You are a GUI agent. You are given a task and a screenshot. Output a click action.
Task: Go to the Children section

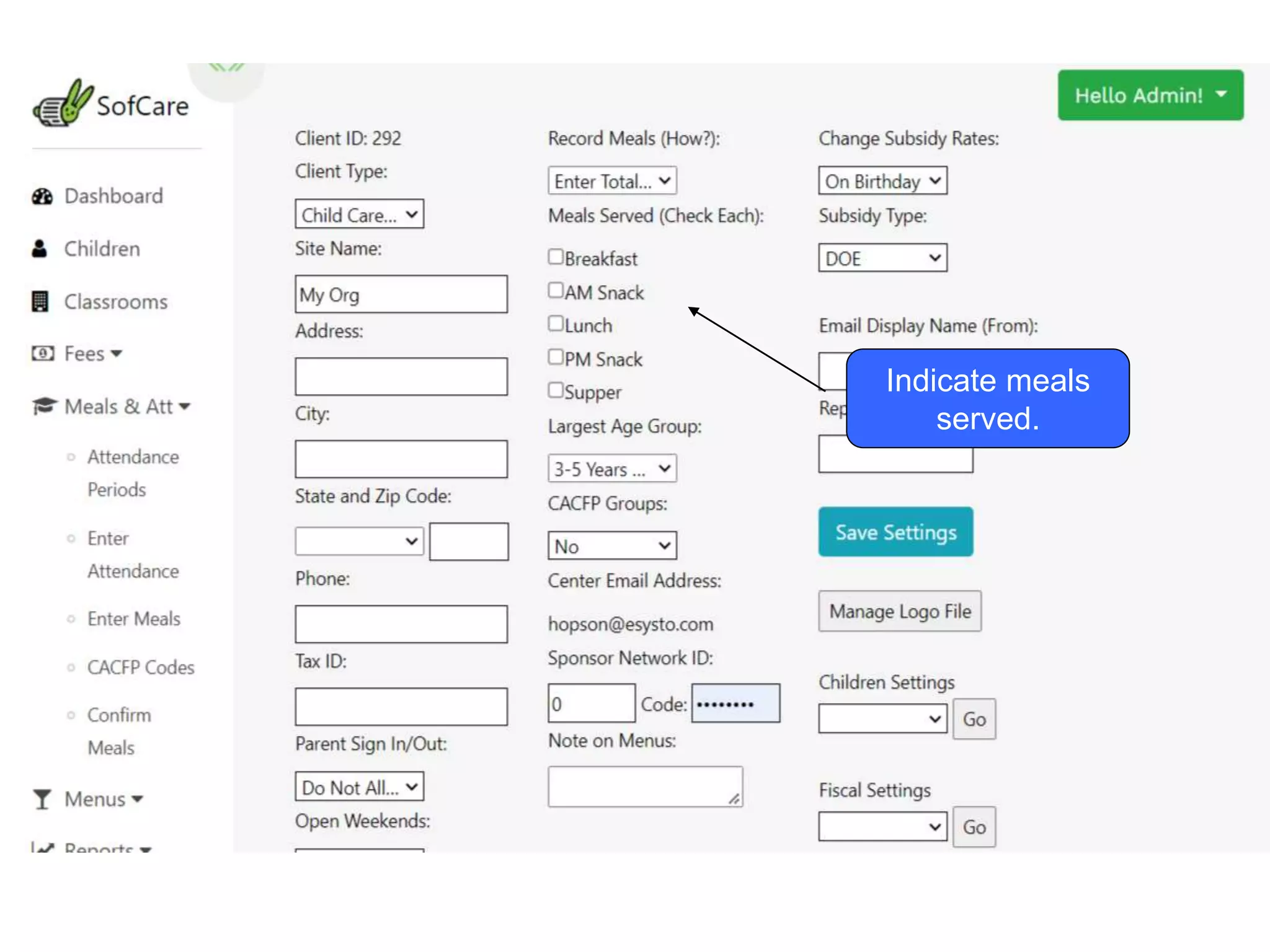click(102, 249)
